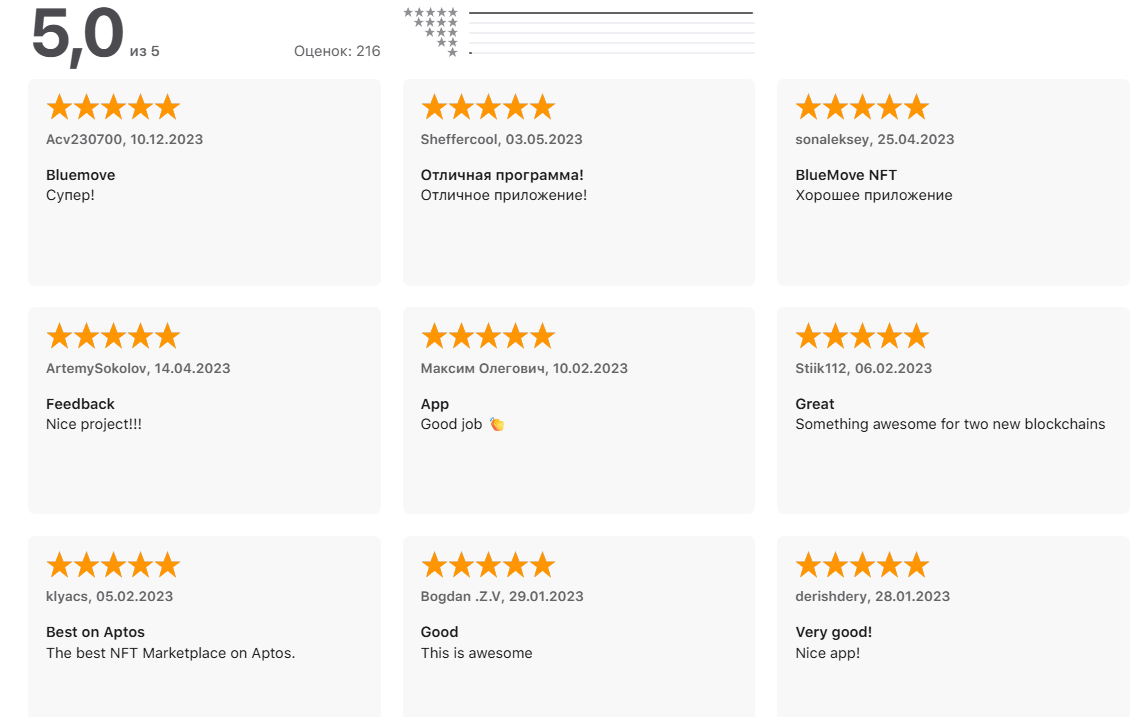This screenshot has width=1144, height=717.
Task: Click the star rating of sonaleksey's review
Action: pos(862,107)
